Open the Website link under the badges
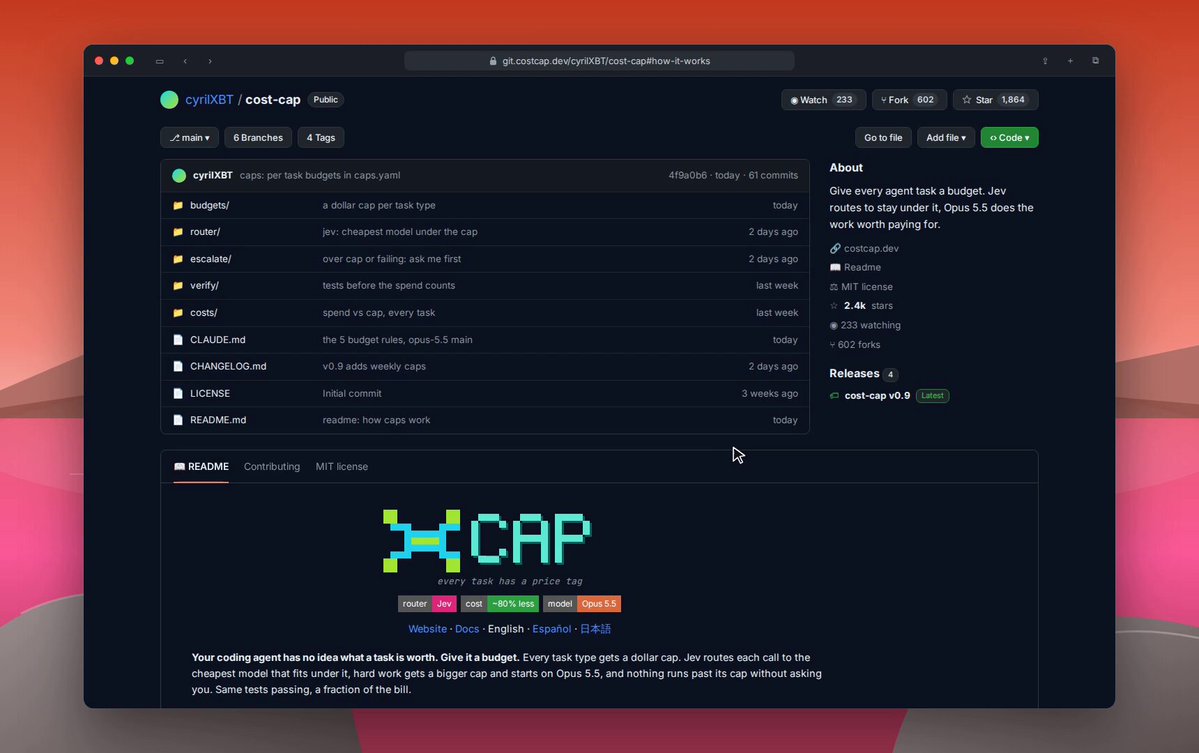 point(427,629)
